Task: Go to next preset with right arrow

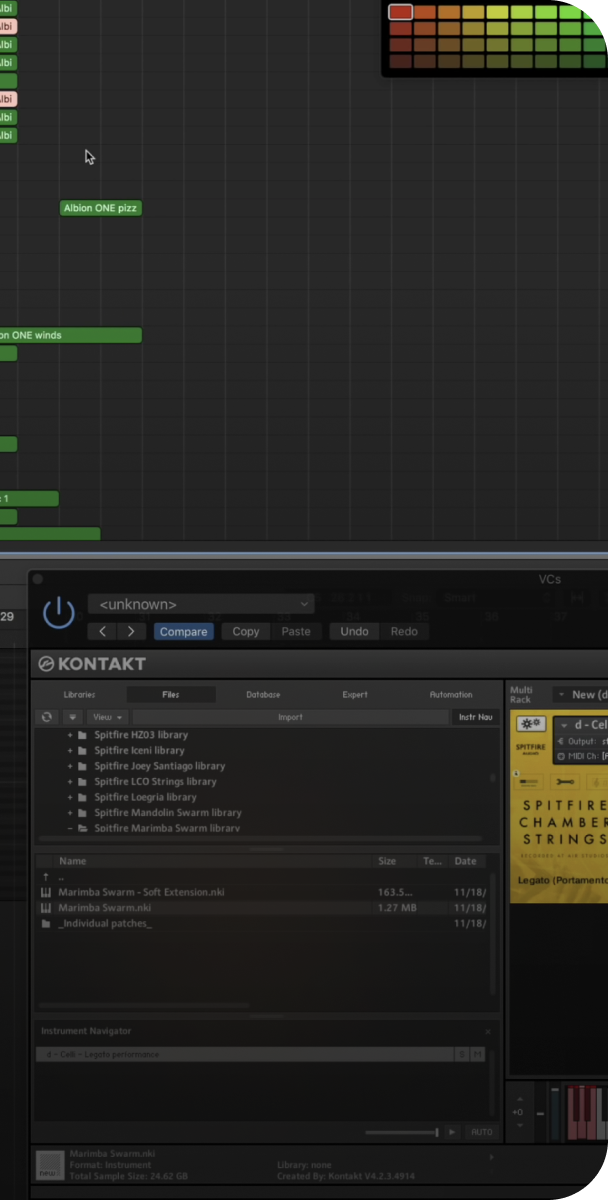Action: click(x=132, y=631)
